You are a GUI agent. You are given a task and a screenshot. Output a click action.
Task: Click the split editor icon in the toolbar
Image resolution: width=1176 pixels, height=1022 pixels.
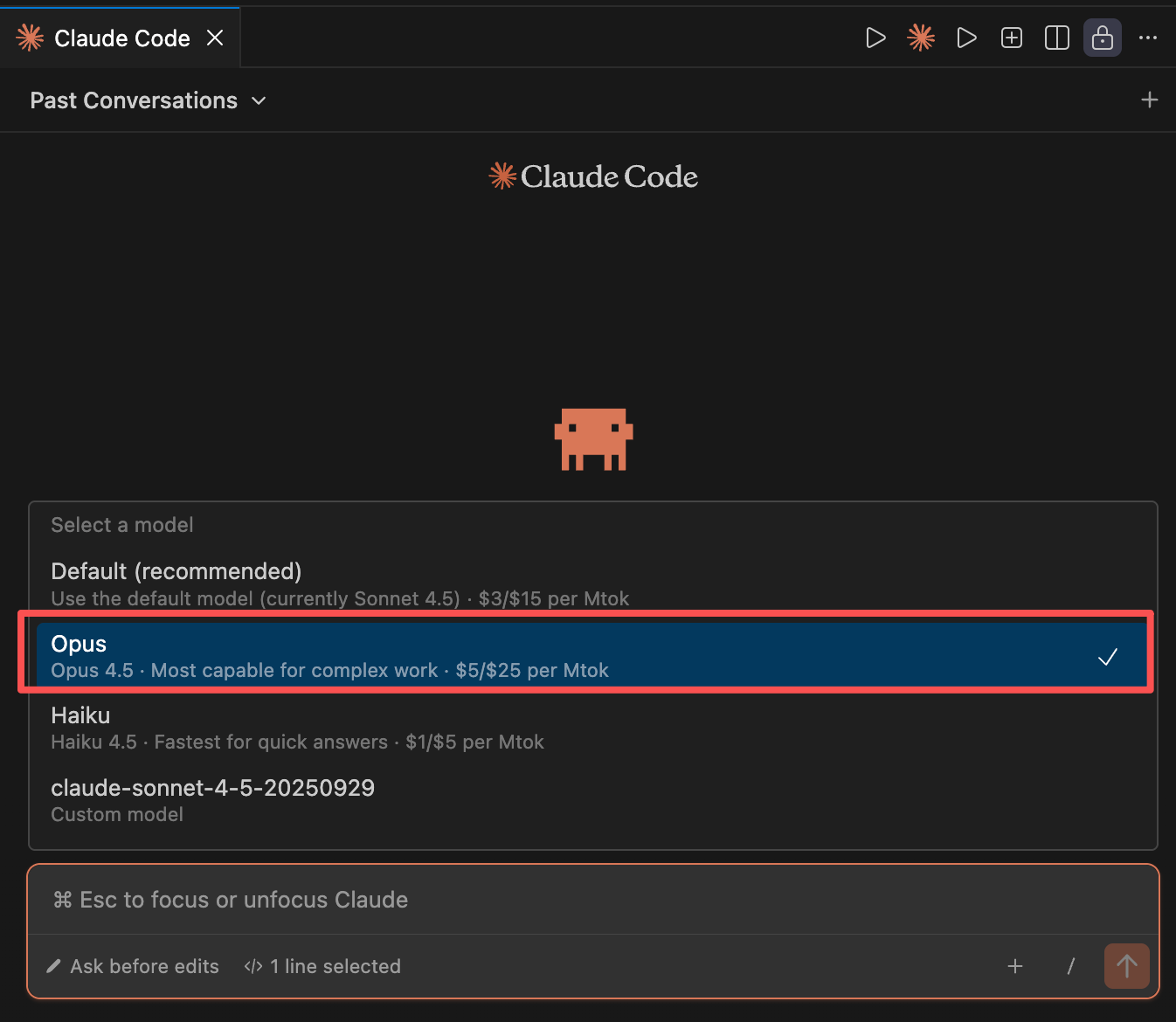[x=1056, y=38]
